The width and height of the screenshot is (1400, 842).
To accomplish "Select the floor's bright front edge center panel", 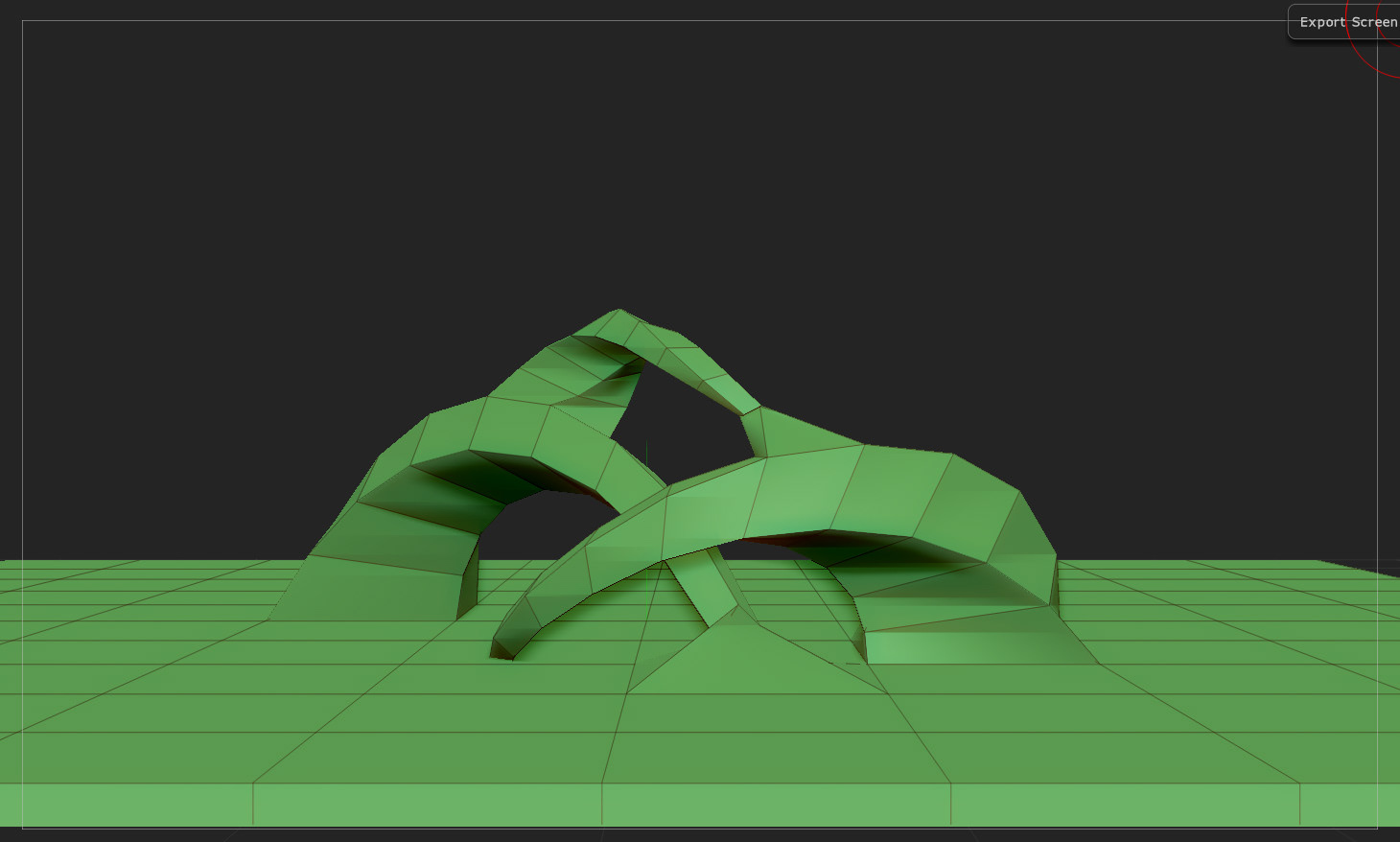I will [777, 804].
